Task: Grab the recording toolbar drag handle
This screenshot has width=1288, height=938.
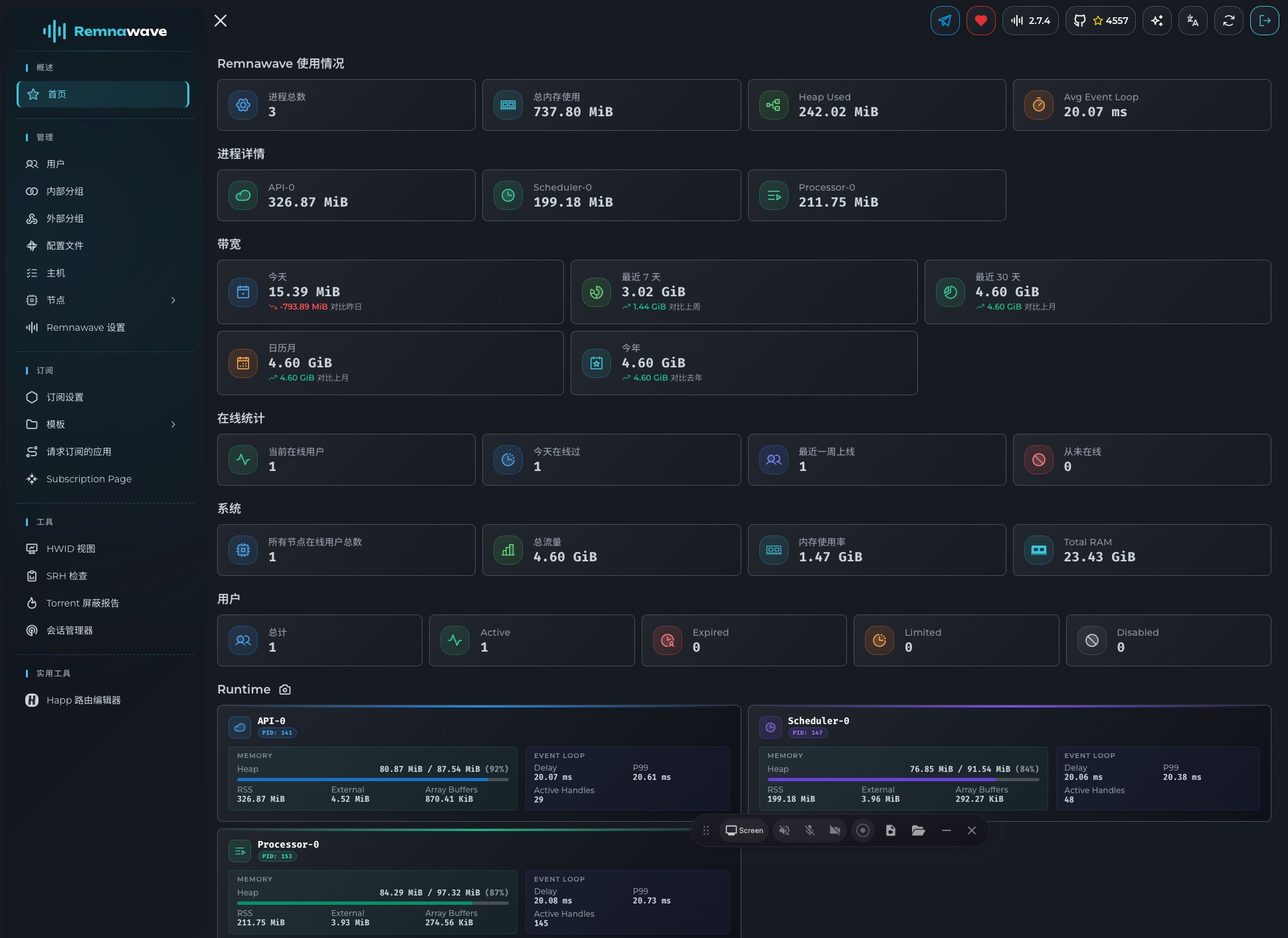Action: [x=706, y=830]
